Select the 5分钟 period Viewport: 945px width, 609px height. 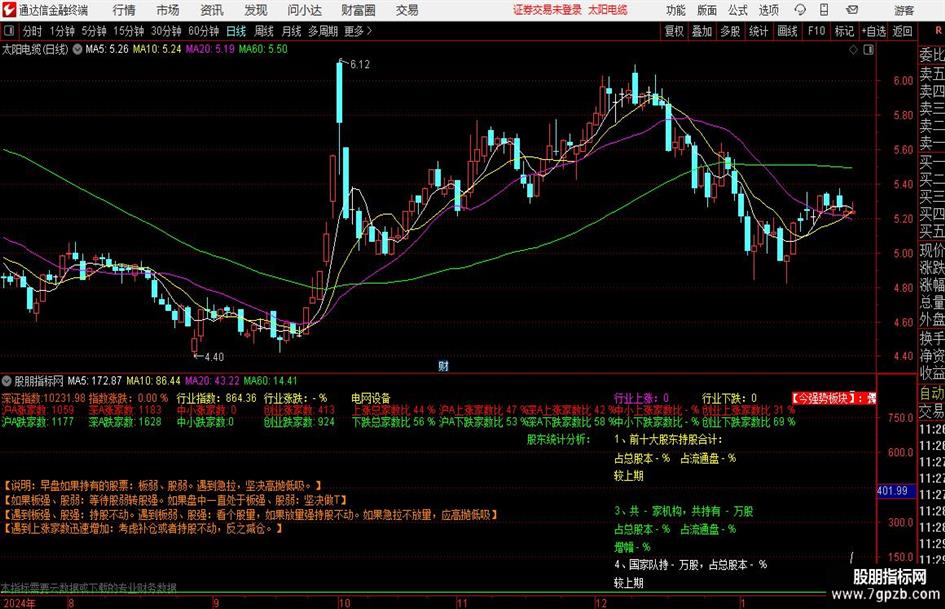pyautogui.click(x=93, y=31)
